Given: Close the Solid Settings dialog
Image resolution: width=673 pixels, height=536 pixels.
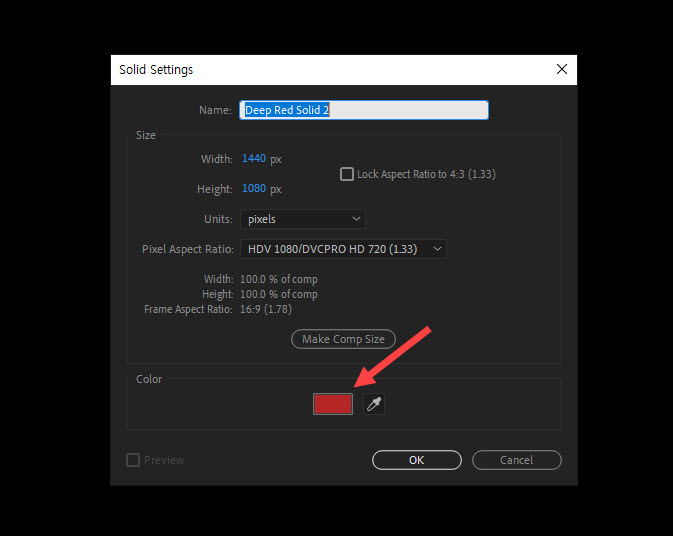Looking at the screenshot, I should [x=561, y=70].
